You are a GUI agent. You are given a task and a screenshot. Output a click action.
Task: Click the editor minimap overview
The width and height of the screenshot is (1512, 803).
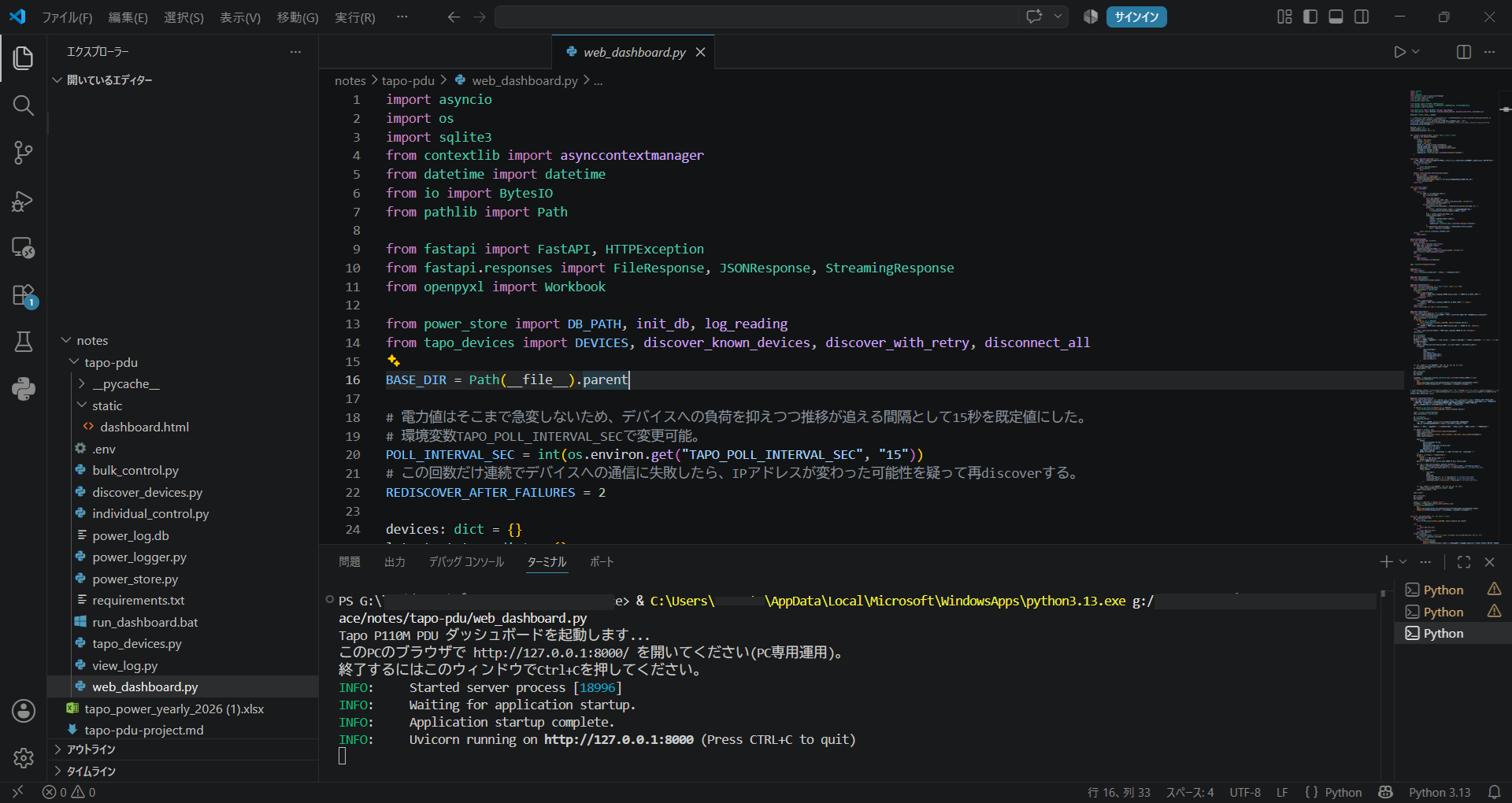[x=1453, y=315]
